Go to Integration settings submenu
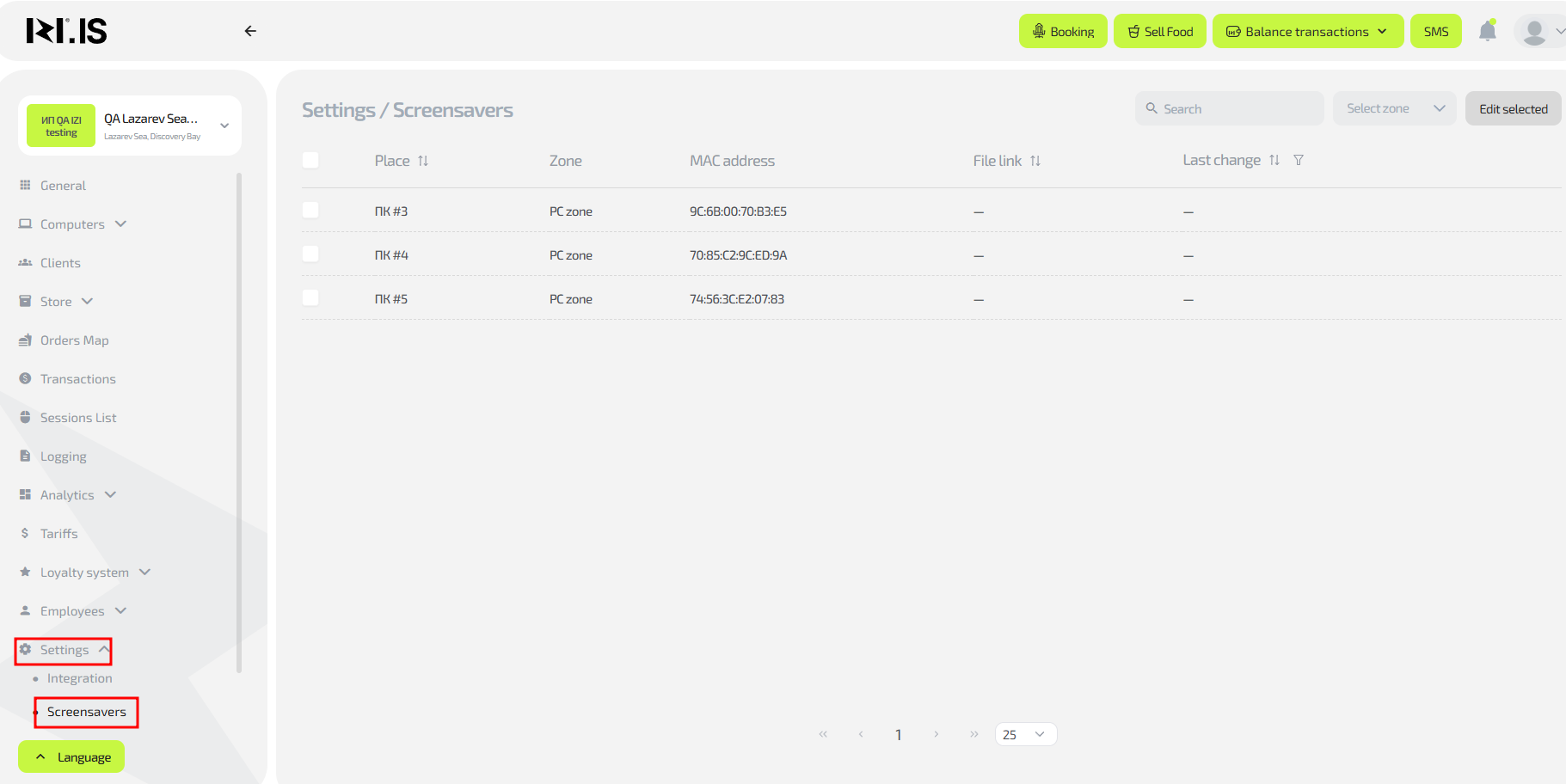Image resolution: width=1566 pixels, height=784 pixels. point(79,678)
